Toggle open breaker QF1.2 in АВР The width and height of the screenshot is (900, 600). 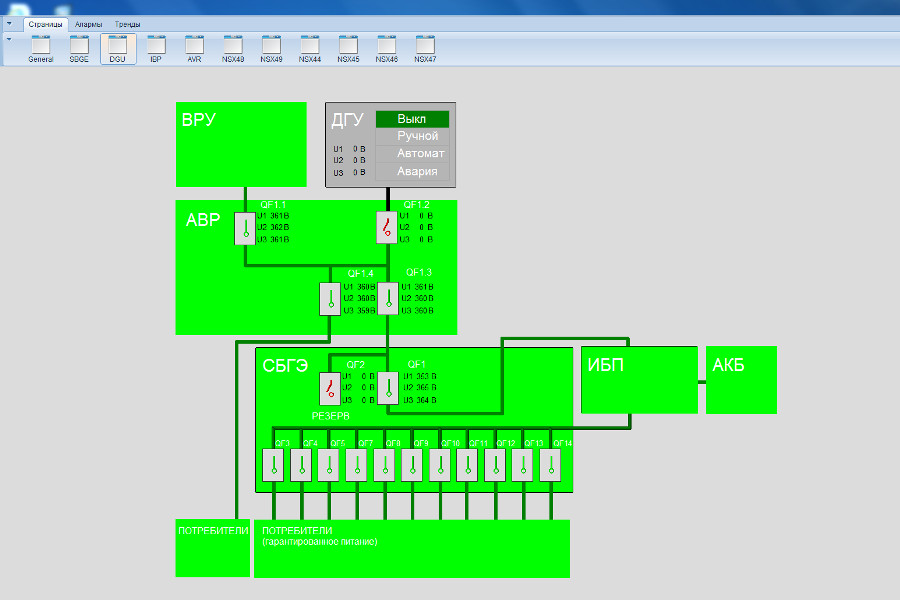click(387, 227)
